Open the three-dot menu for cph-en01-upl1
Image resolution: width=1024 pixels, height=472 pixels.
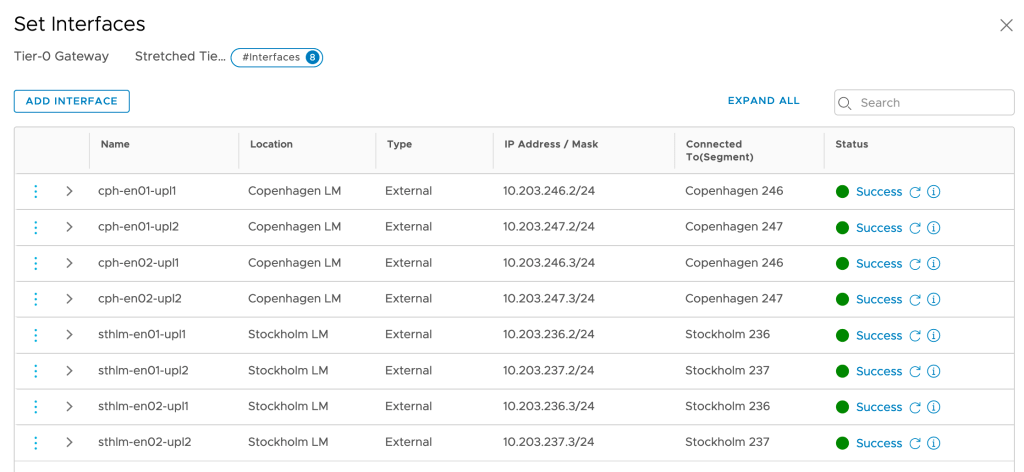[36, 191]
